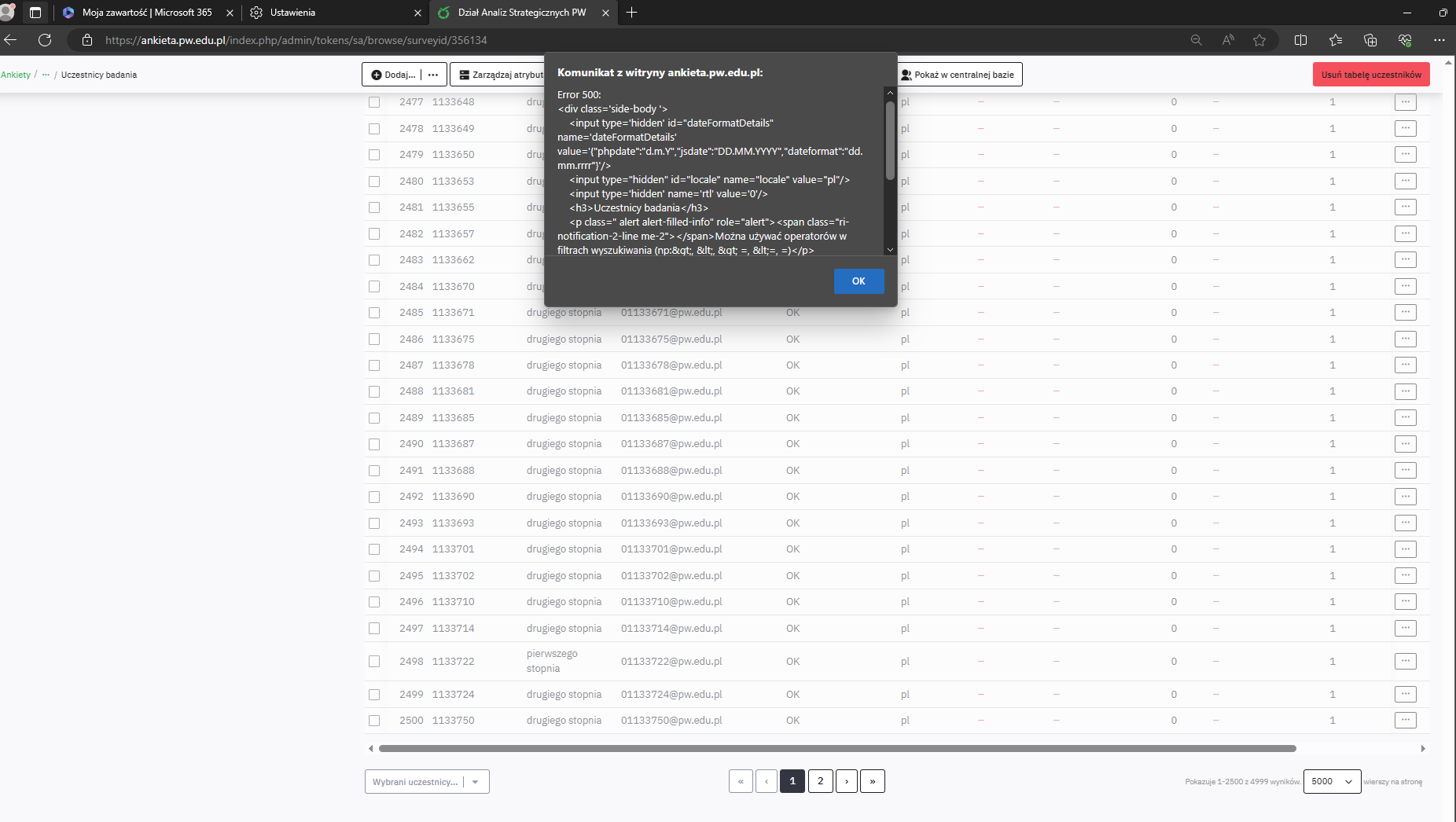This screenshot has height=822, width=1456.
Task: Open browser settings and more menu
Action: [1439, 40]
